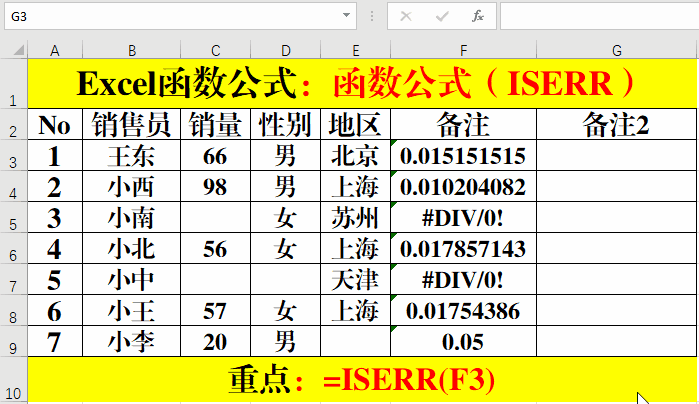This screenshot has height=404, width=699.
Task: Select row 9 header
Action: [x=13, y=341]
